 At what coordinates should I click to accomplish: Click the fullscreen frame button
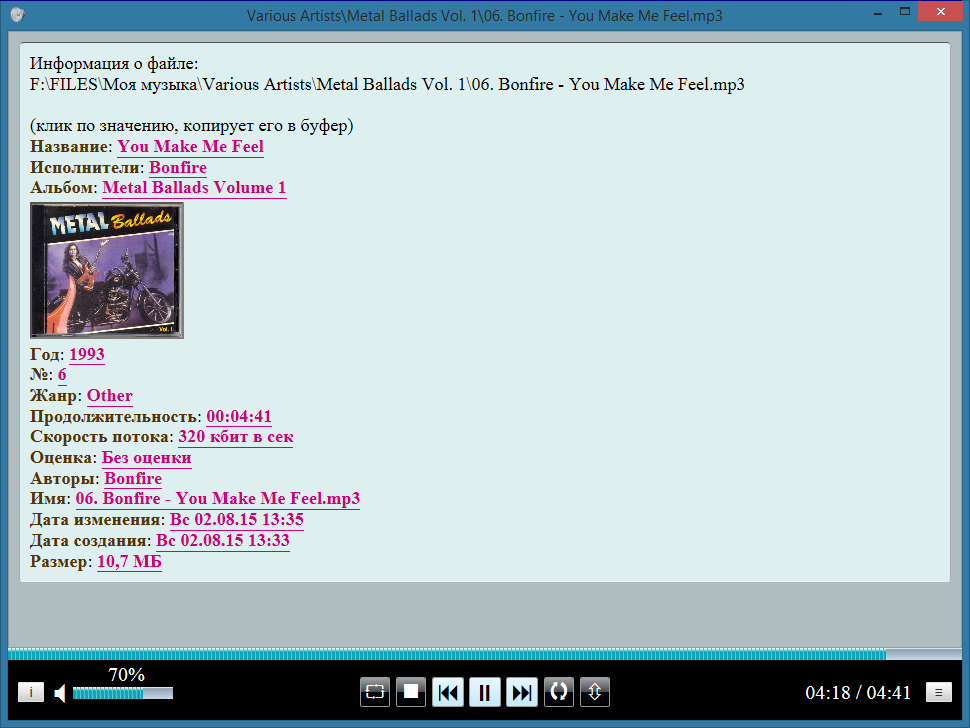tap(375, 692)
